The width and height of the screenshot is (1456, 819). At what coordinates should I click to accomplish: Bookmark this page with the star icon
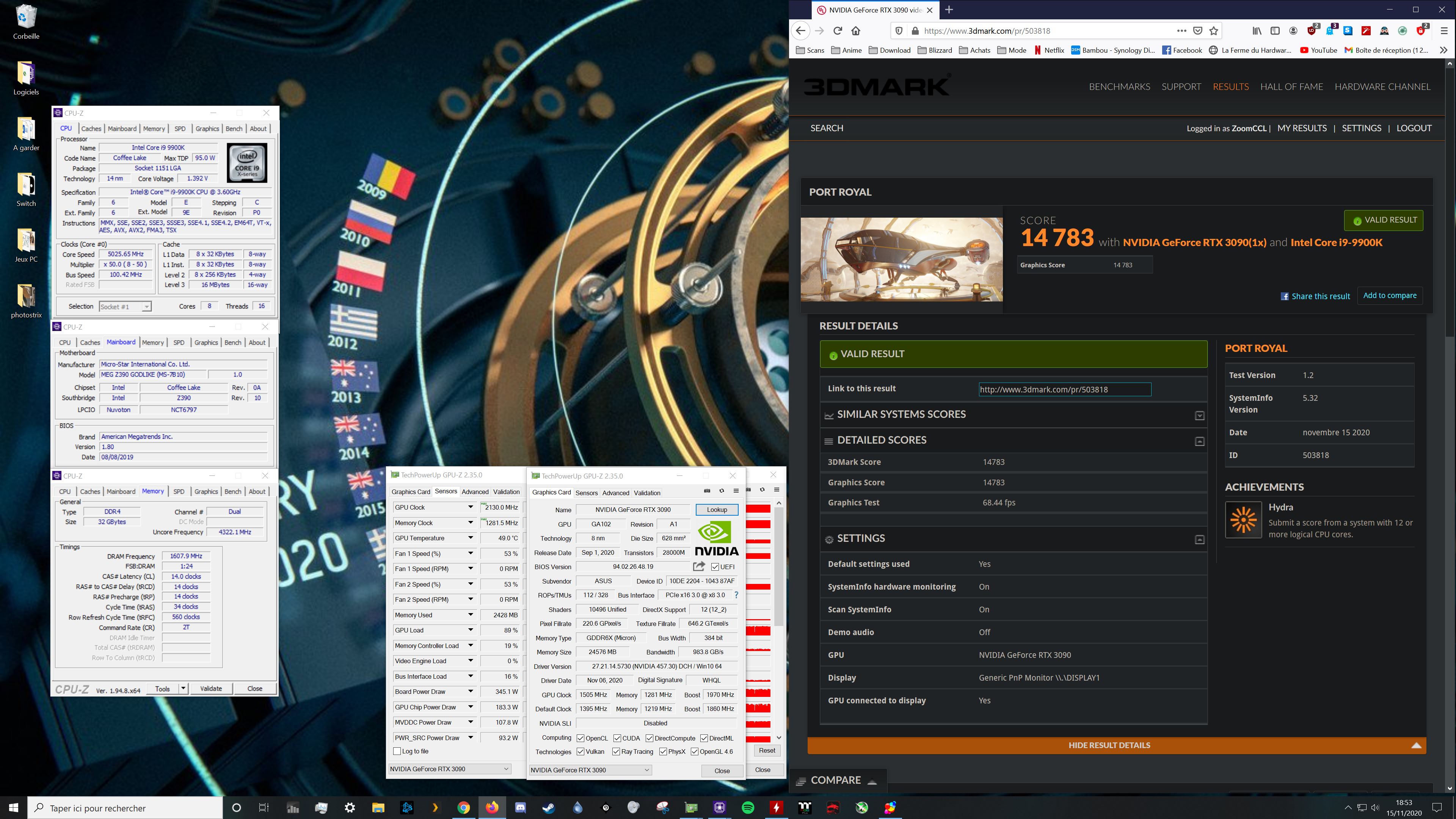(x=1213, y=30)
